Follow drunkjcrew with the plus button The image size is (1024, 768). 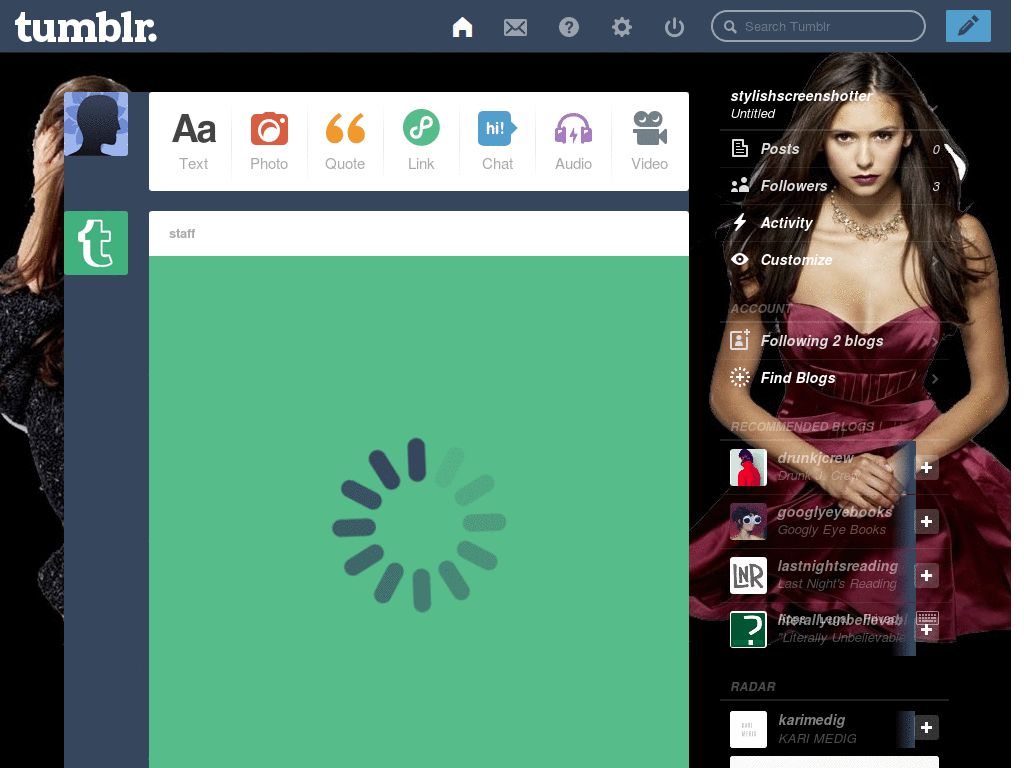(926, 468)
